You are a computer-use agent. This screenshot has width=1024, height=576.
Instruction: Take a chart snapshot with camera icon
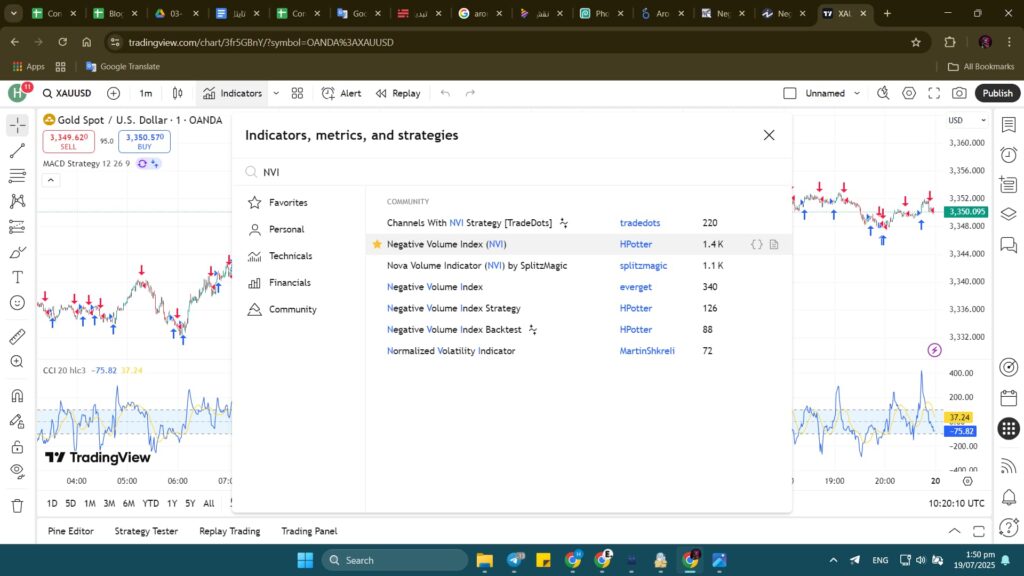pos(959,93)
